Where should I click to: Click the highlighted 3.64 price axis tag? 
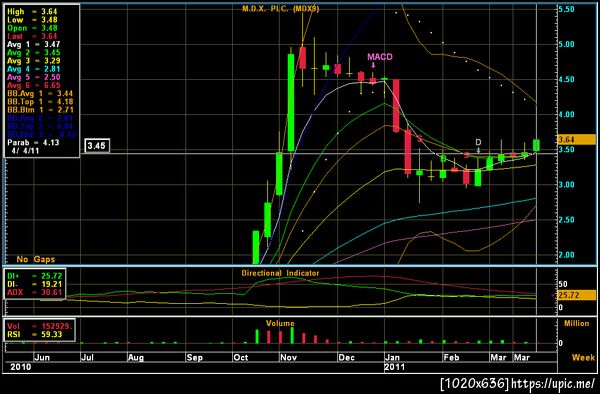(x=577, y=140)
